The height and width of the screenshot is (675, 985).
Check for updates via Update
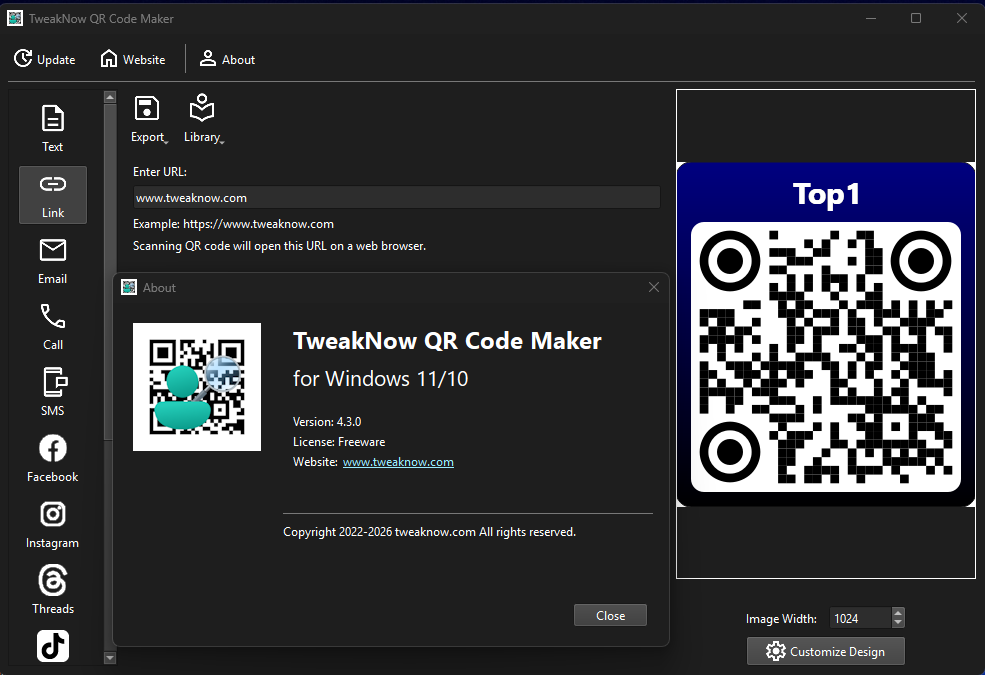click(x=44, y=60)
